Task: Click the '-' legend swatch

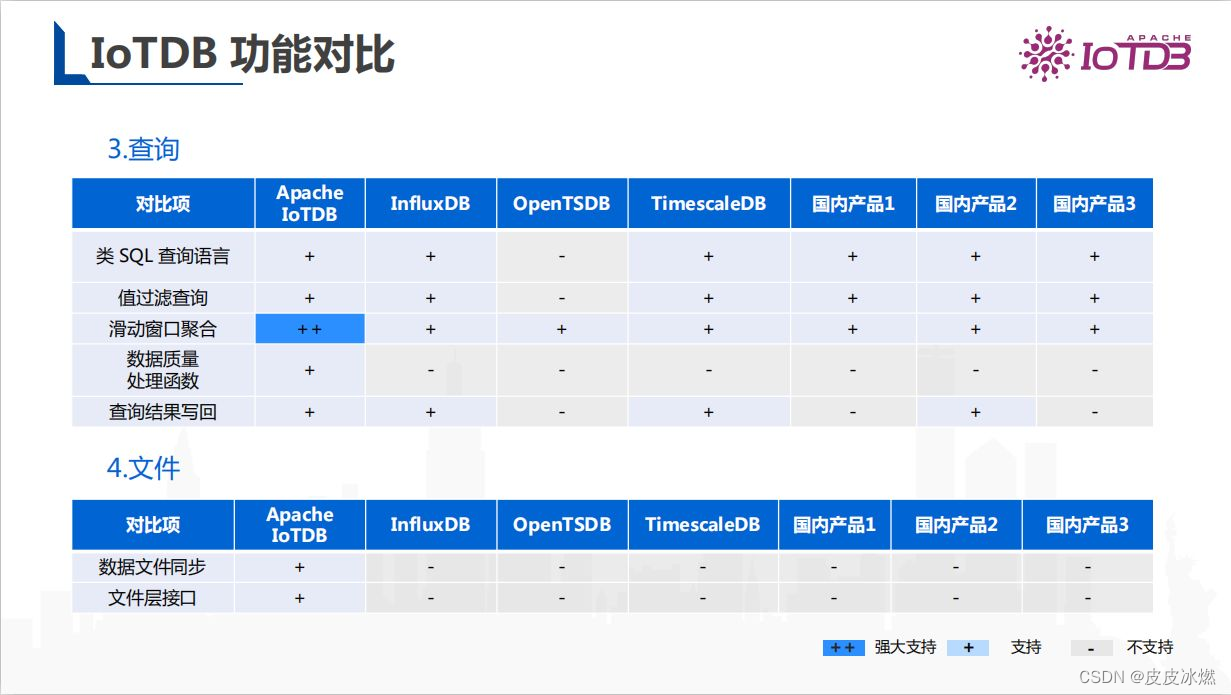Action: [x=1091, y=648]
